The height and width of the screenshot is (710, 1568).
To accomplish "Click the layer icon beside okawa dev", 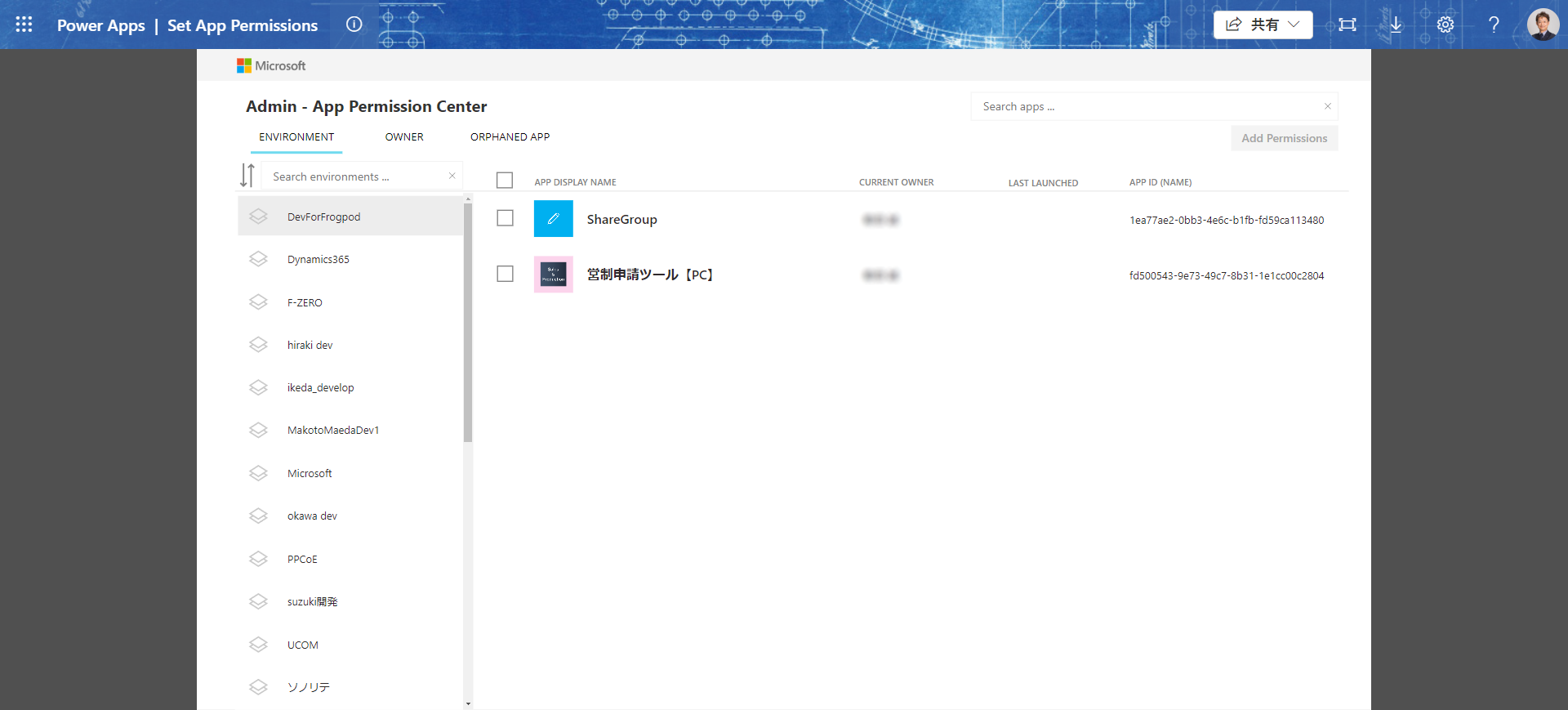I will pyautogui.click(x=259, y=516).
